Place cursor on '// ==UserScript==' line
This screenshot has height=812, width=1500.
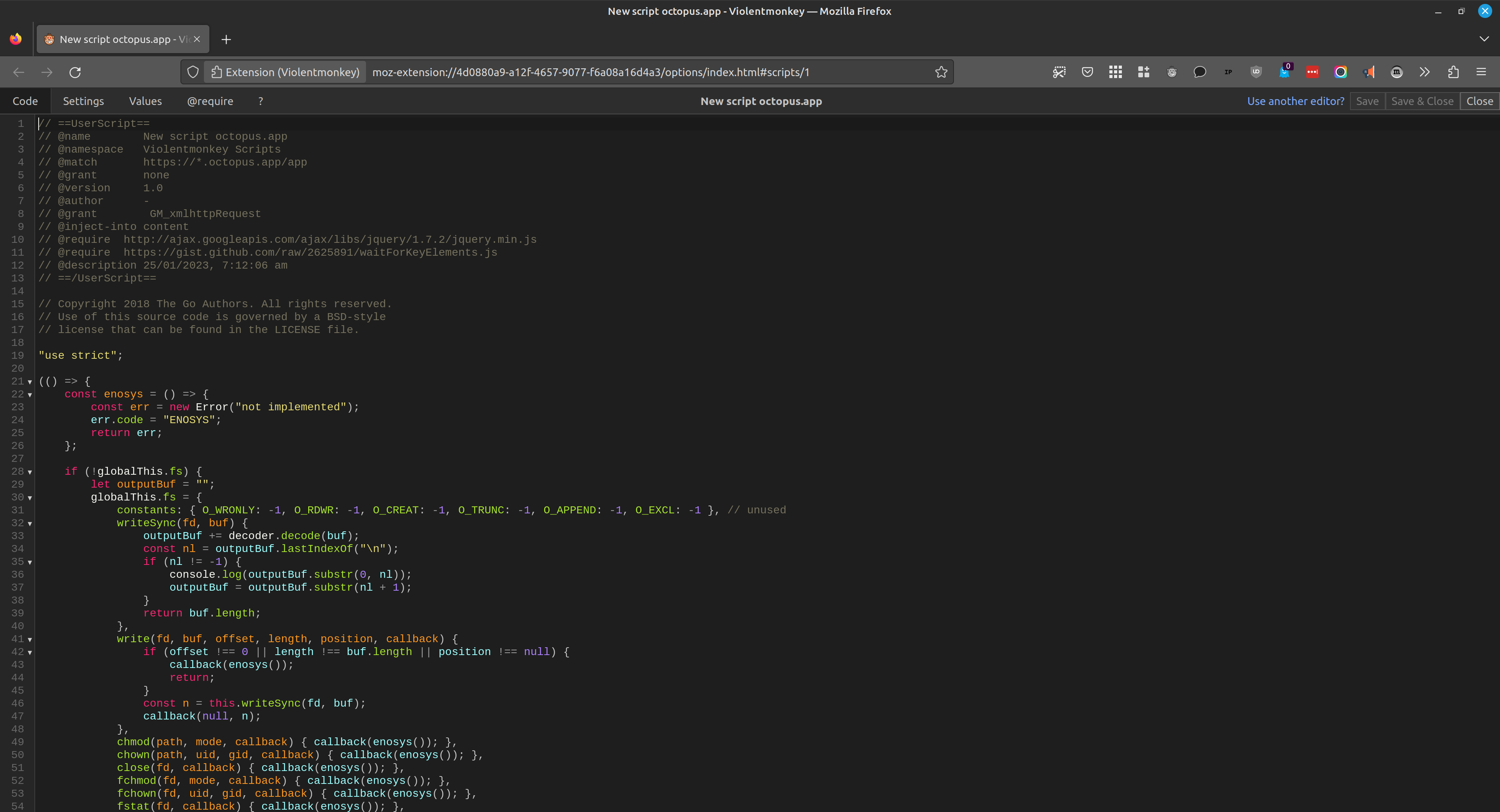(94, 123)
